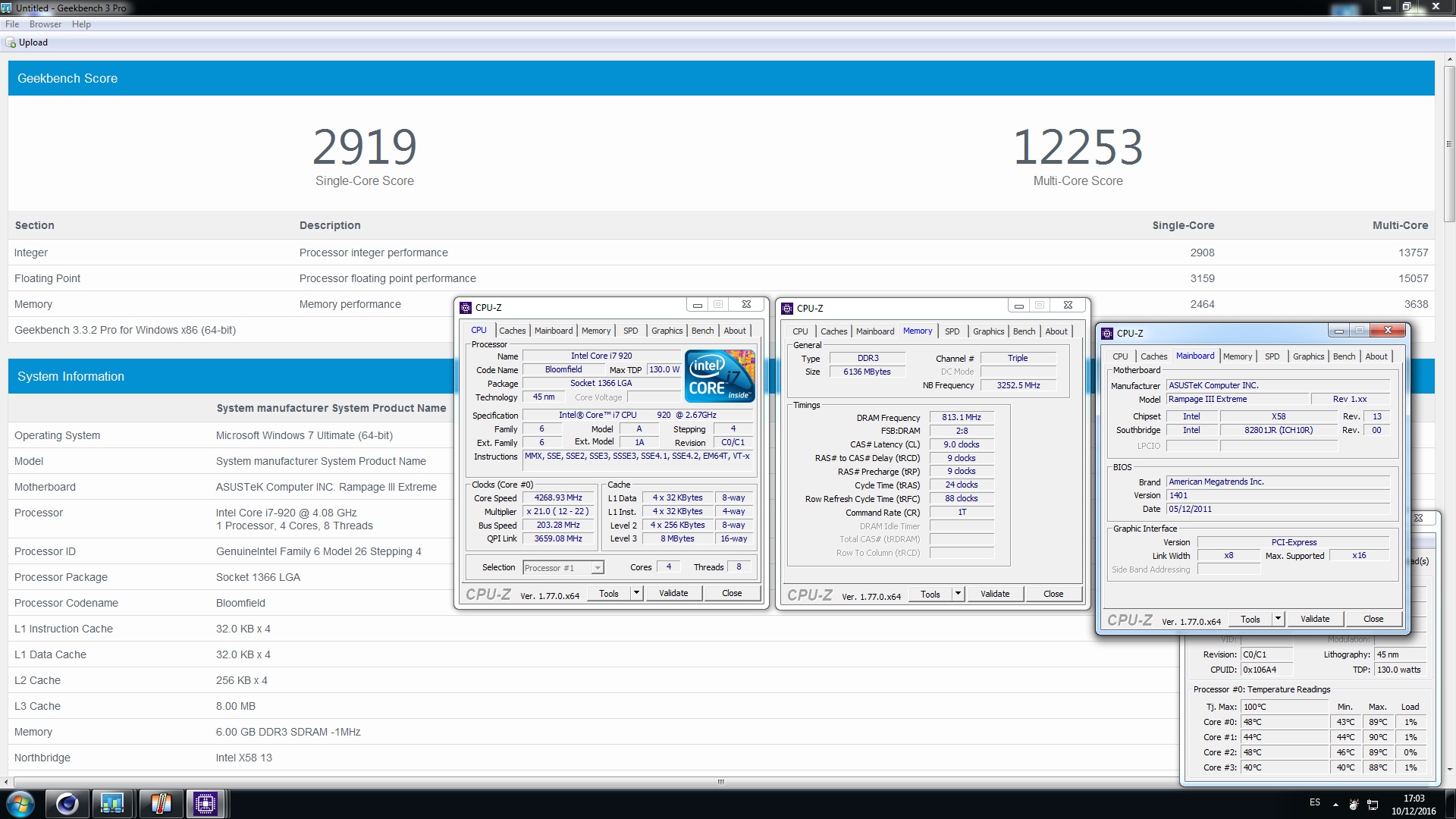The width and height of the screenshot is (1456, 819).
Task: Click the ES input language indicator
Action: click(x=1315, y=802)
